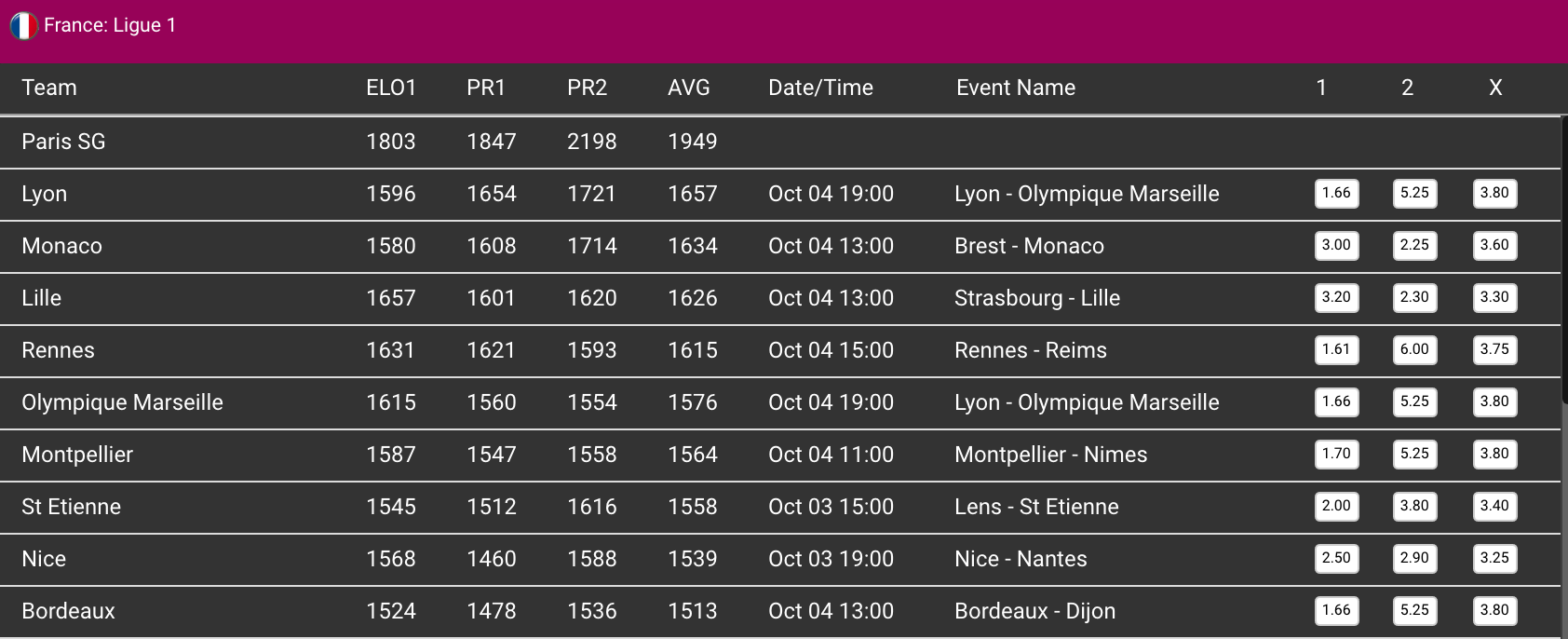
Task: Pick away odds 2.25 for Brest - Monaco
Action: 1414,246
